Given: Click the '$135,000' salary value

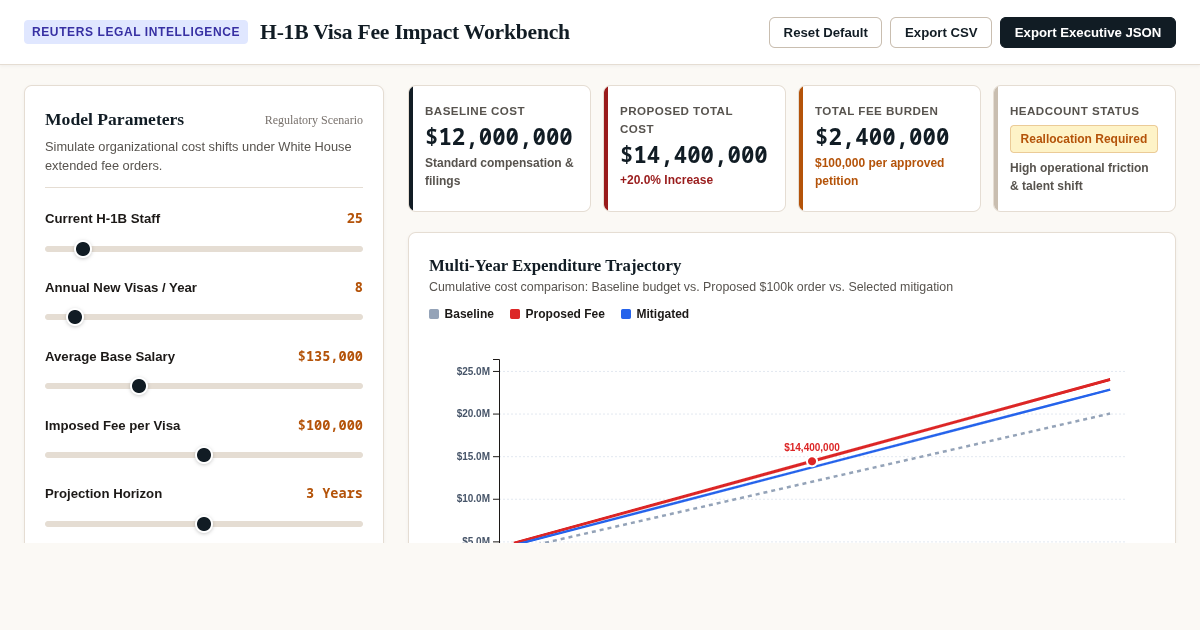Looking at the screenshot, I should 330,356.
